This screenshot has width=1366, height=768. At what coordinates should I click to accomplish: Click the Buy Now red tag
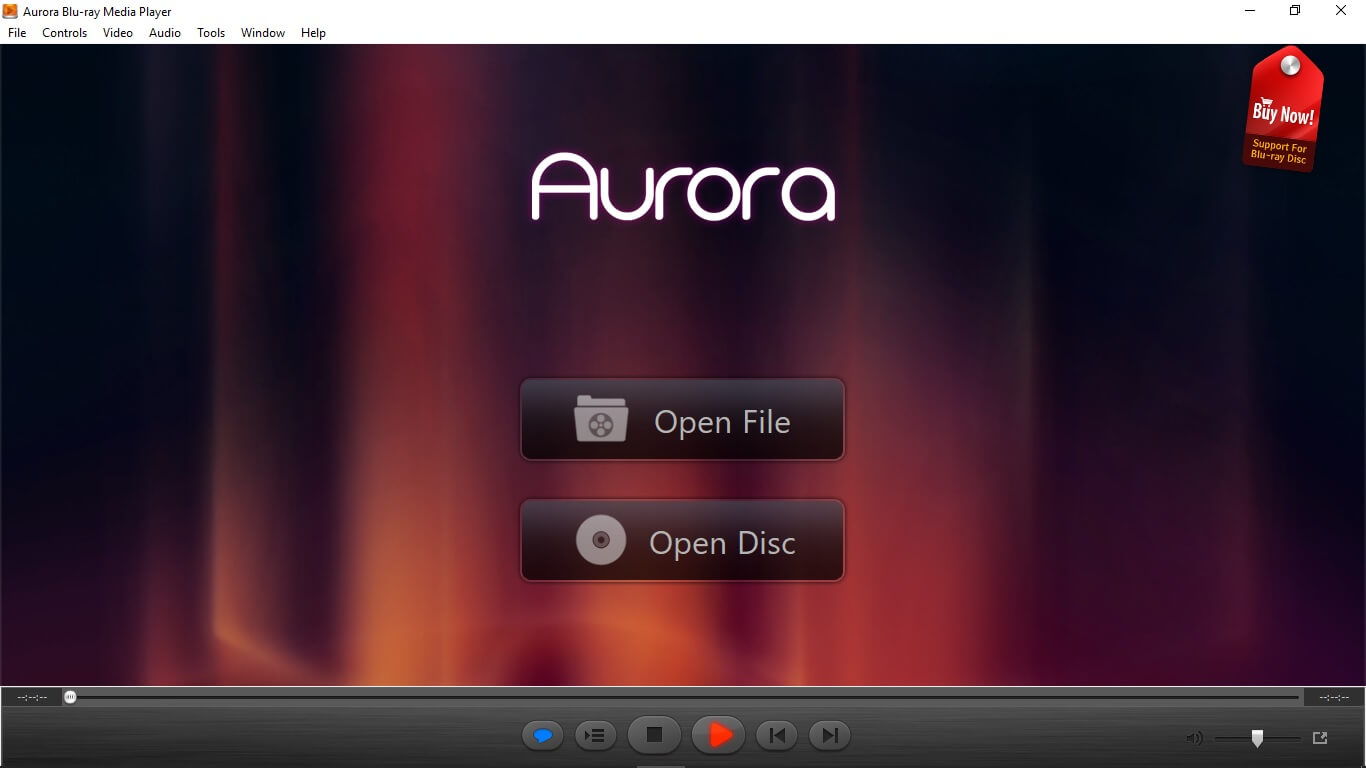coord(1283,109)
